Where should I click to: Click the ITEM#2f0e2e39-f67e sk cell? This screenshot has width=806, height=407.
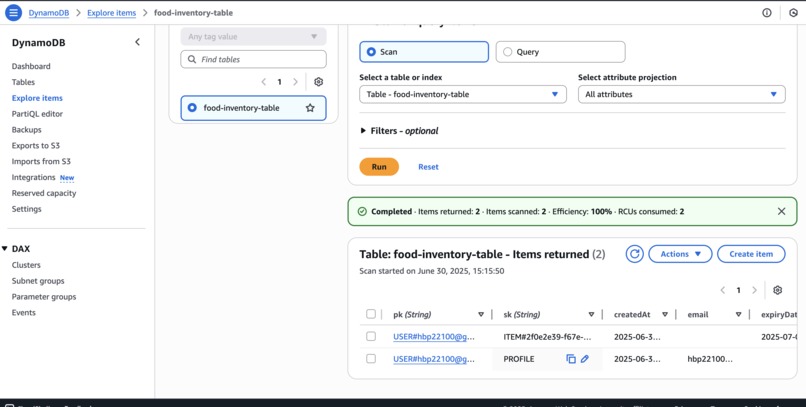tap(547, 337)
